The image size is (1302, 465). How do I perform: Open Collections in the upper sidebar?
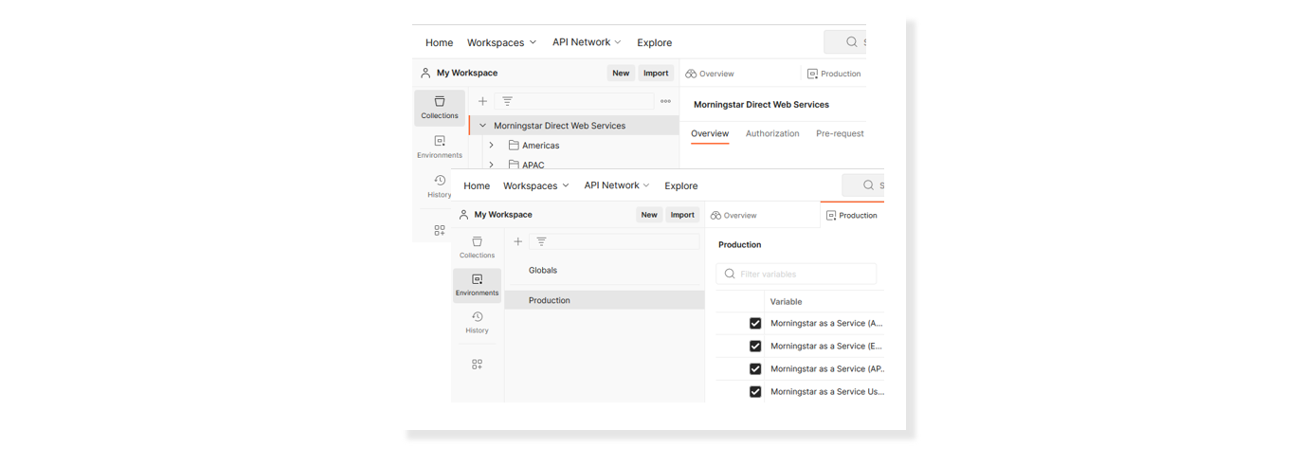[439, 107]
